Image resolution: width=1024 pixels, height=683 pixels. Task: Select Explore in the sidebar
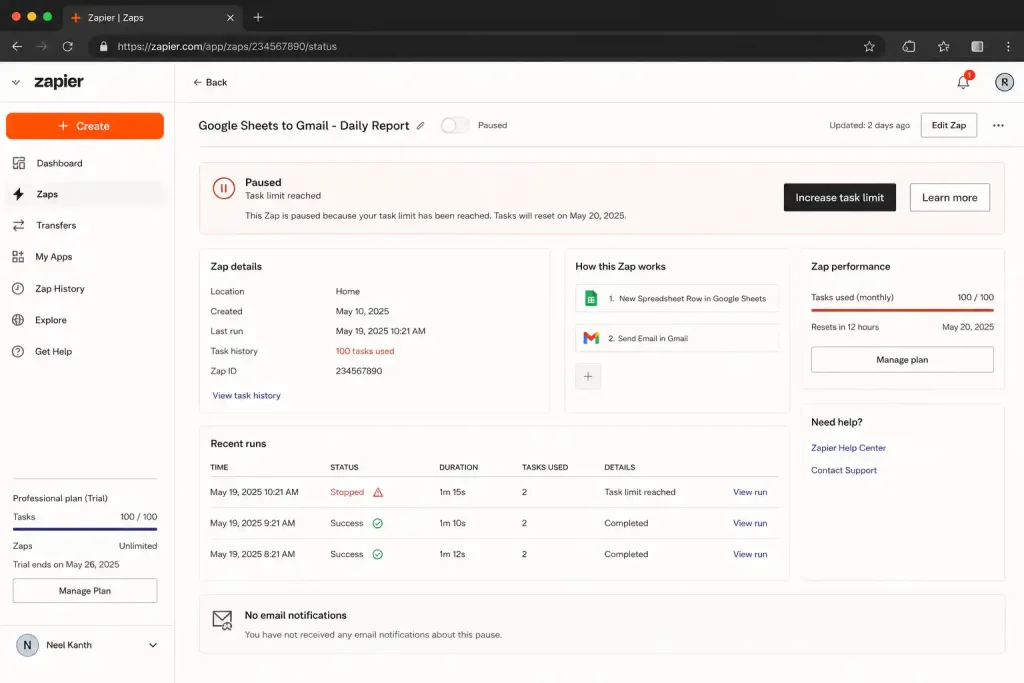coord(85,320)
